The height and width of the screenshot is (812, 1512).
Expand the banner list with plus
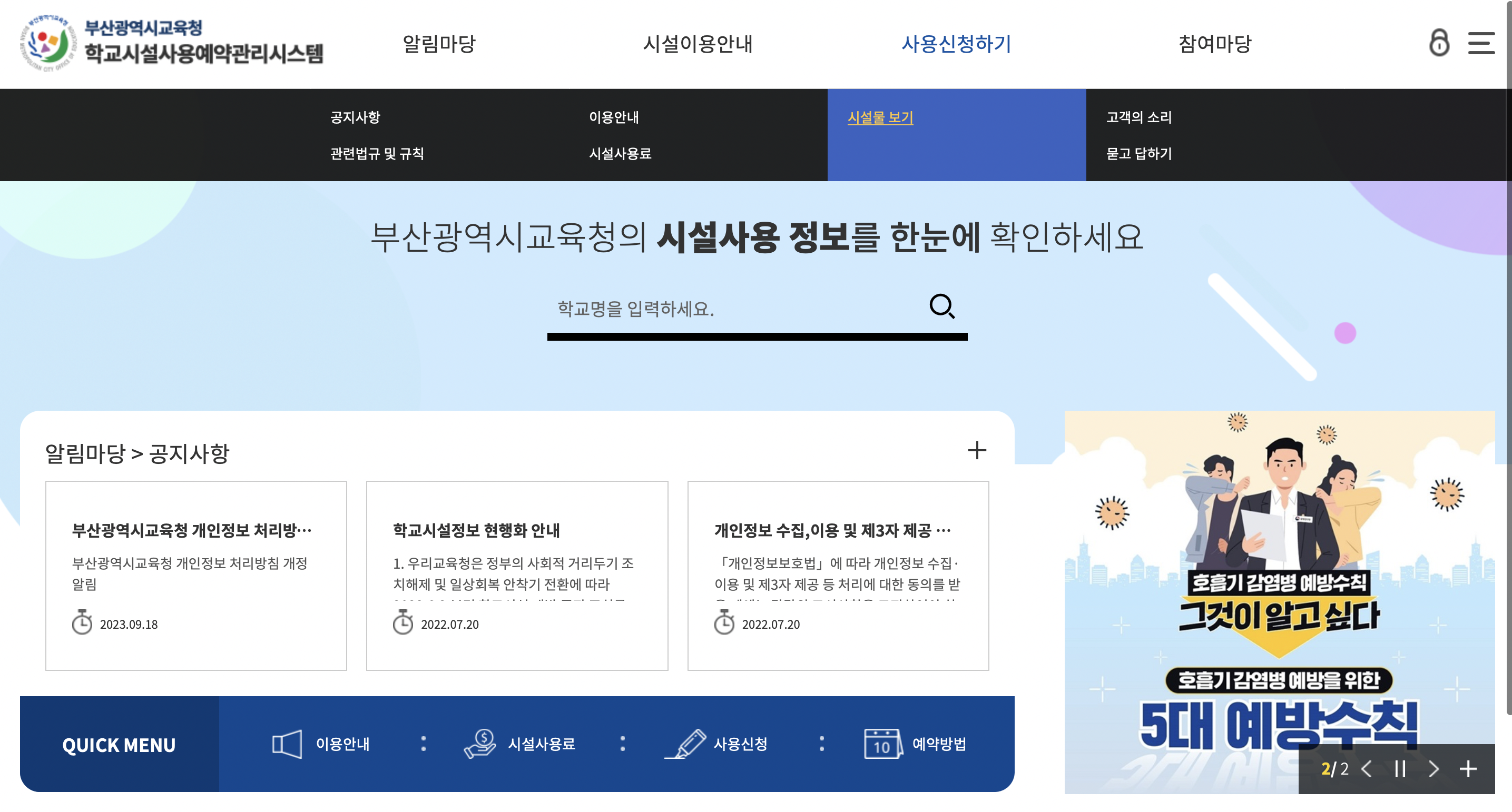pyautogui.click(x=1468, y=769)
